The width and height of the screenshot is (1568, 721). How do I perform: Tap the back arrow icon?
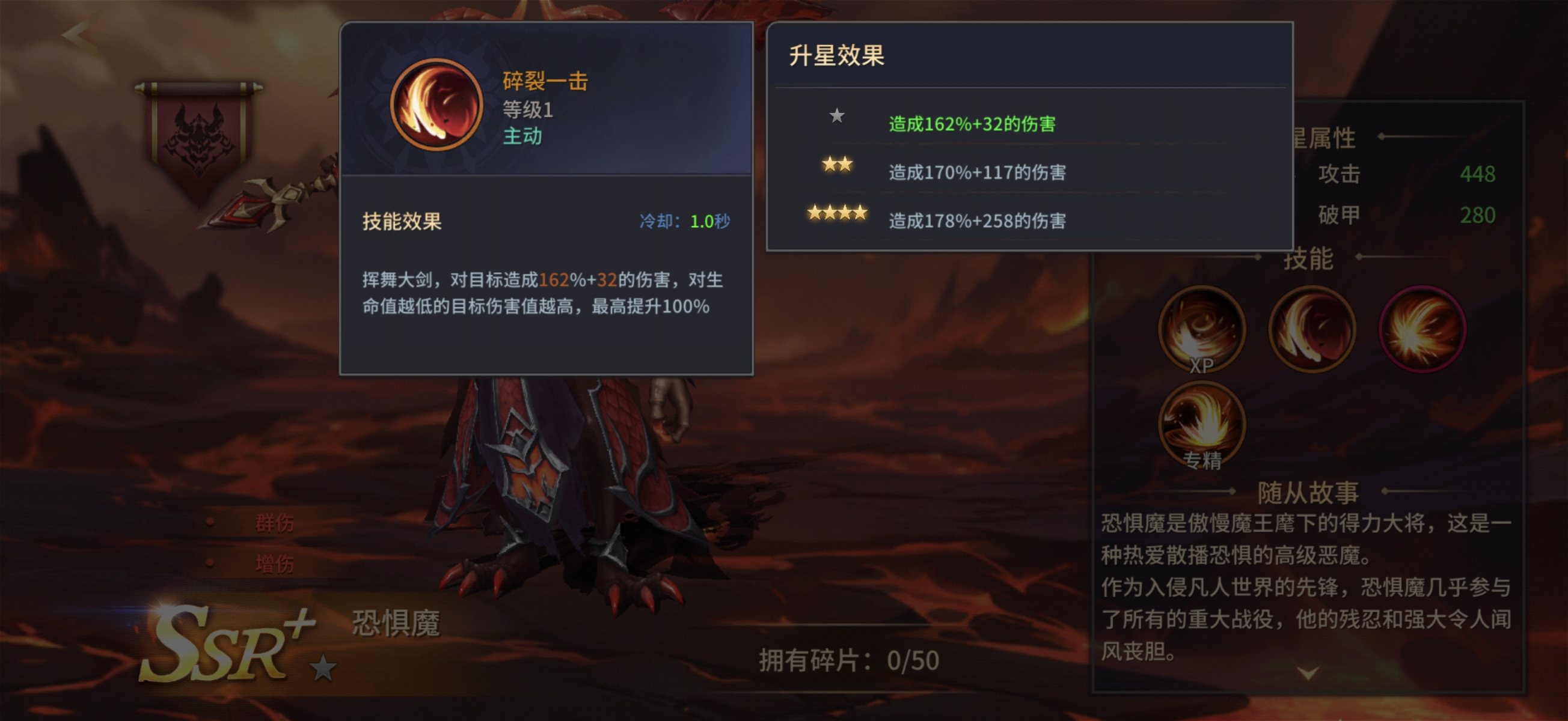(x=81, y=35)
